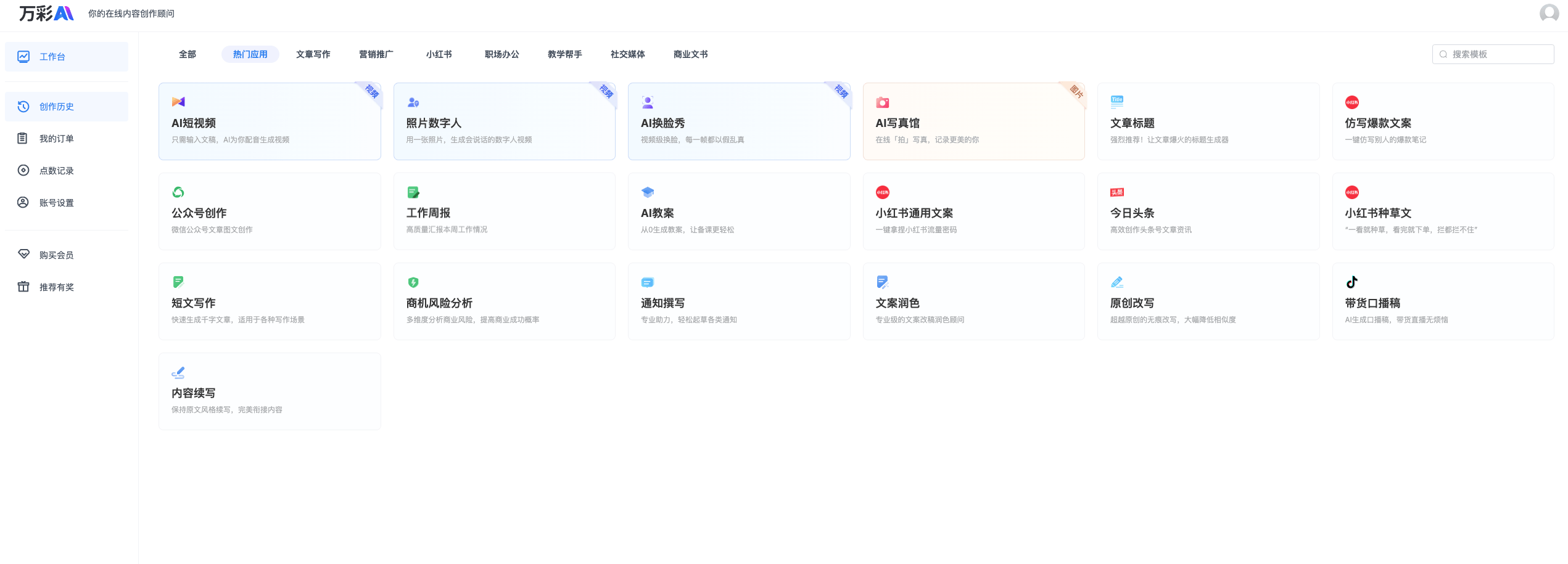This screenshot has height=564, width=1568.
Task: Switch to the 全部 tab
Action: [x=188, y=54]
